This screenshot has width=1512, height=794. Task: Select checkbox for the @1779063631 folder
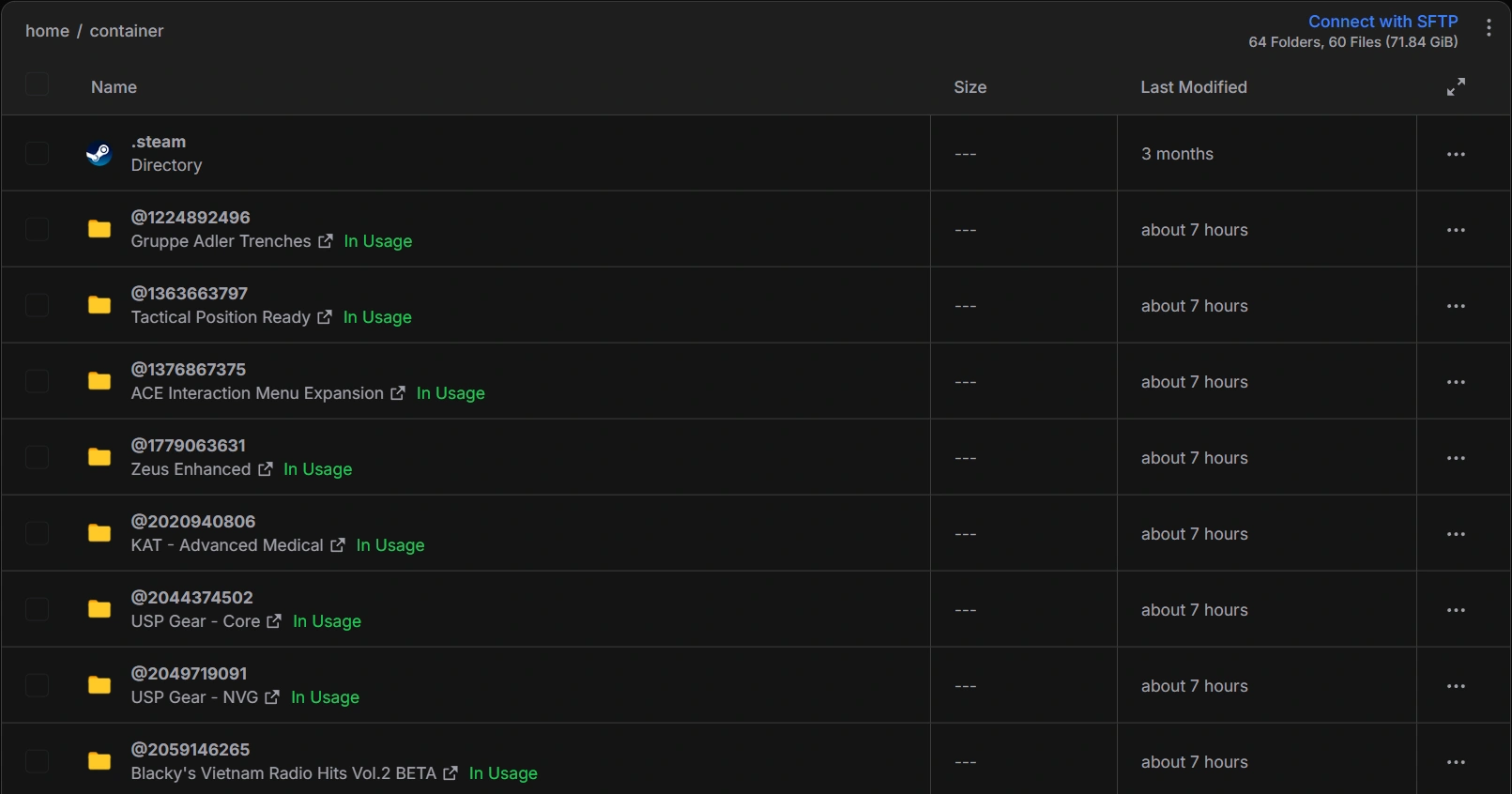37,457
